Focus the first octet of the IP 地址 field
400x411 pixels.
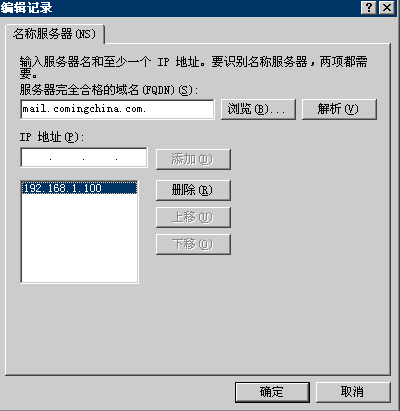[x=35, y=158]
